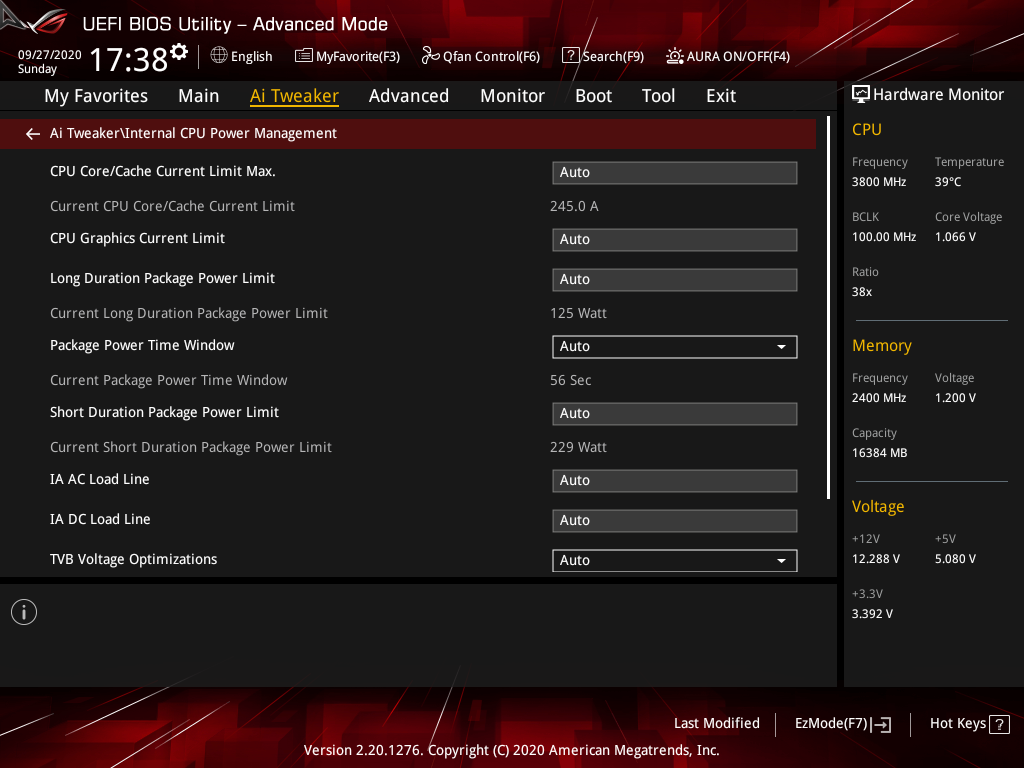Open the My Favorites tab

pyautogui.click(x=96, y=96)
